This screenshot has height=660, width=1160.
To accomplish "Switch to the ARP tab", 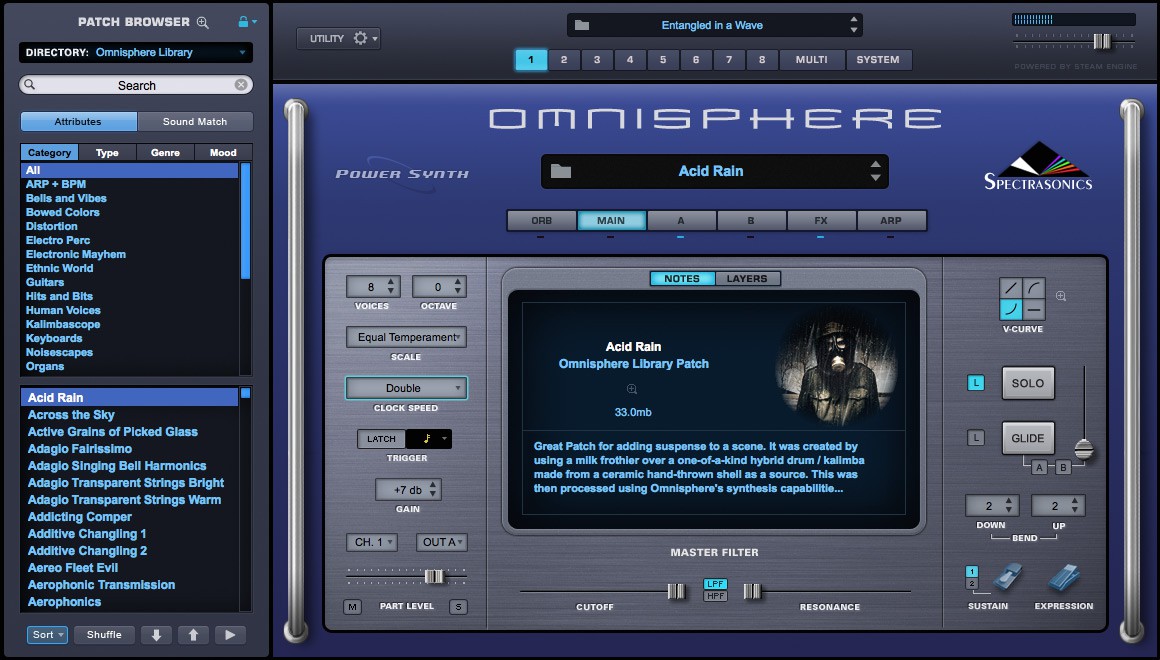I will coord(891,220).
